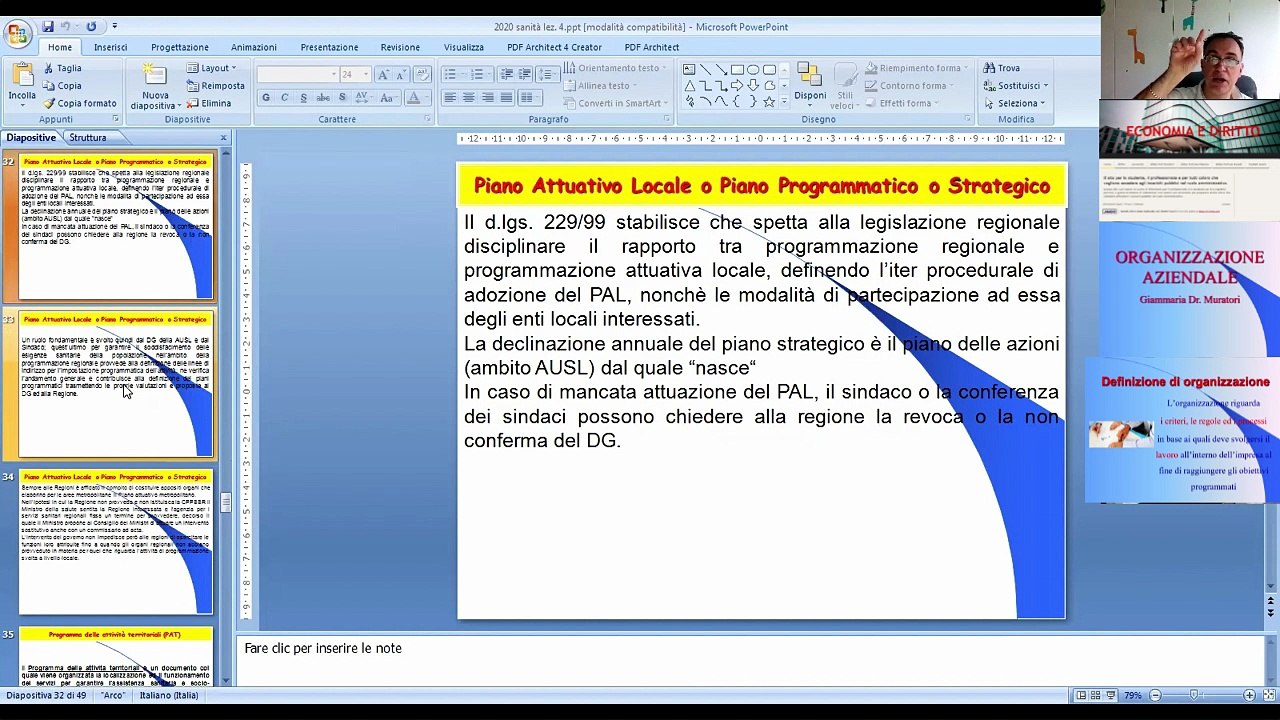Customize the Quick Access toolbar dropdown
The image size is (1280, 720).
click(114, 26)
